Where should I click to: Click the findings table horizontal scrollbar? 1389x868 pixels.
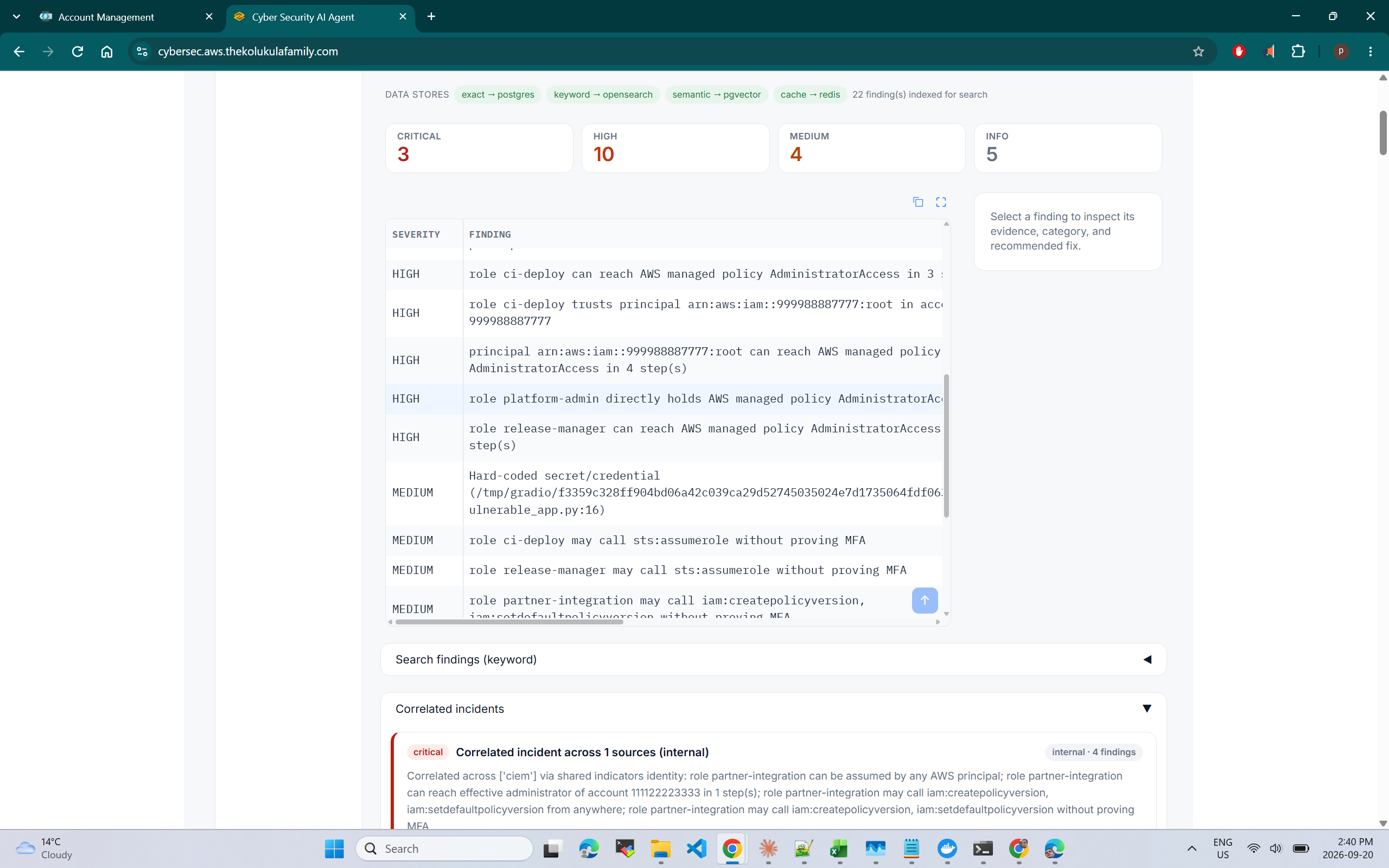click(x=509, y=622)
